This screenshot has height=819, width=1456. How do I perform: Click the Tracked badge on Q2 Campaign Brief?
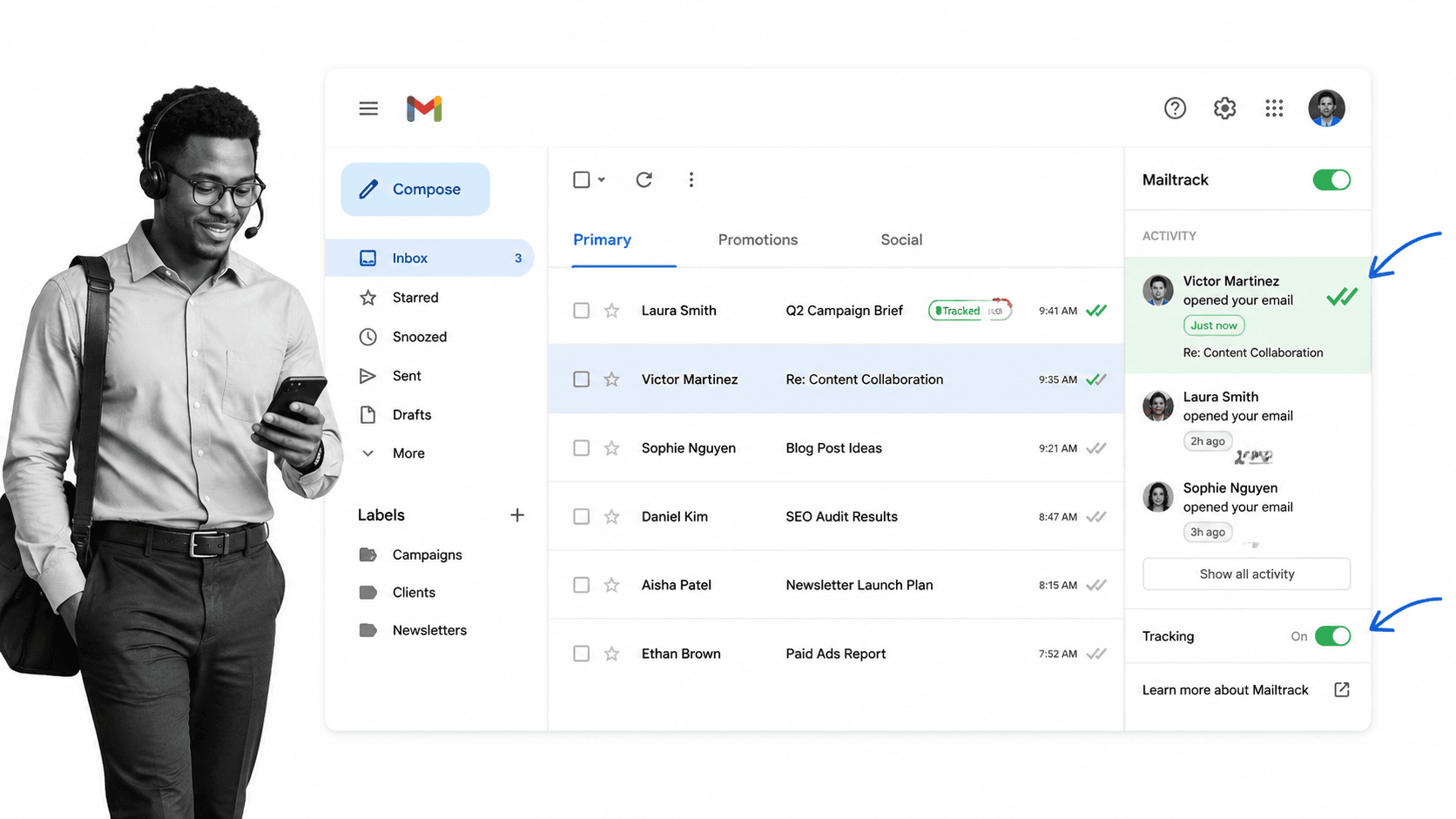969,311
